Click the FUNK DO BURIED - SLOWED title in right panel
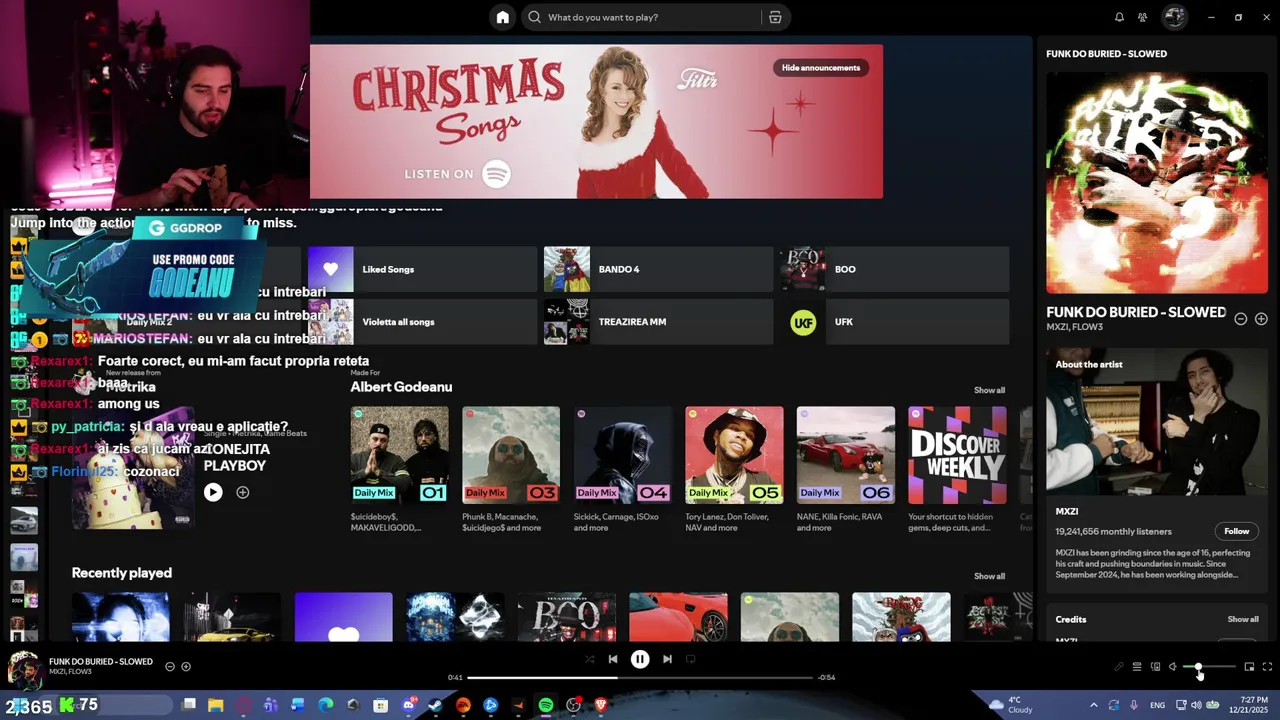The width and height of the screenshot is (1280, 720). [x=1136, y=312]
